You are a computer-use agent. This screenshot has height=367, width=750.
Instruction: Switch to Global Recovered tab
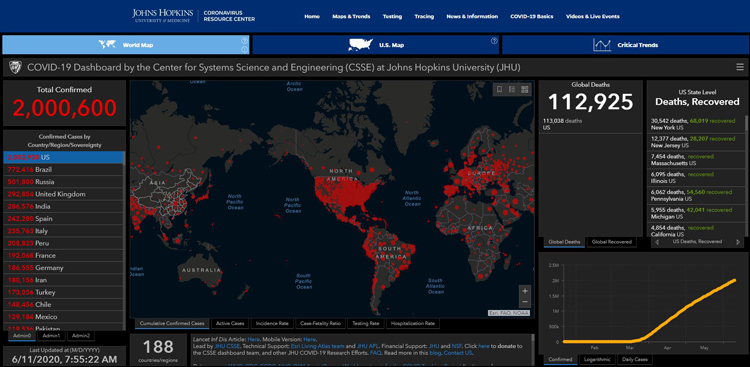tap(612, 242)
